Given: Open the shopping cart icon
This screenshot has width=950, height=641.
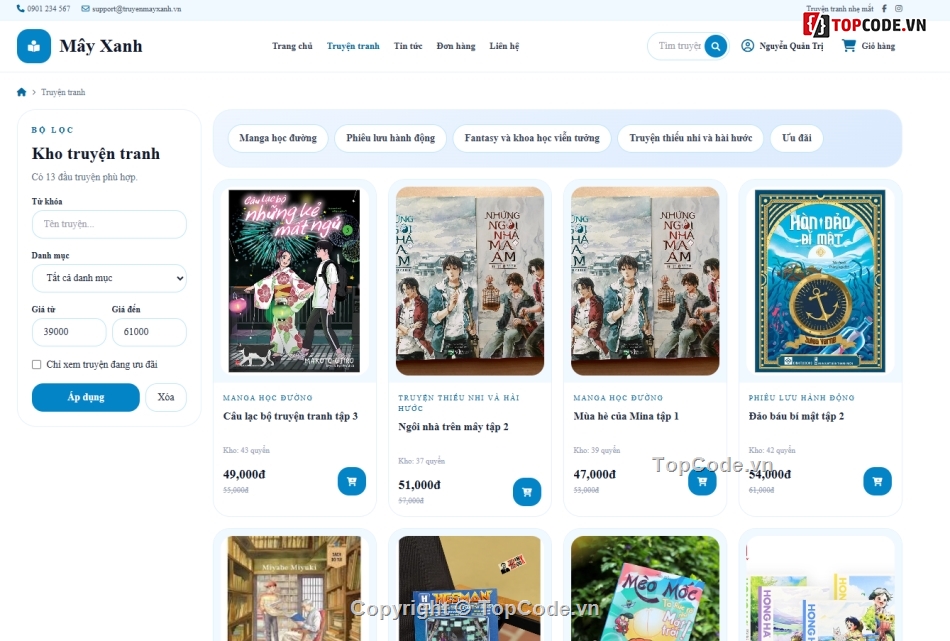Looking at the screenshot, I should click(849, 45).
